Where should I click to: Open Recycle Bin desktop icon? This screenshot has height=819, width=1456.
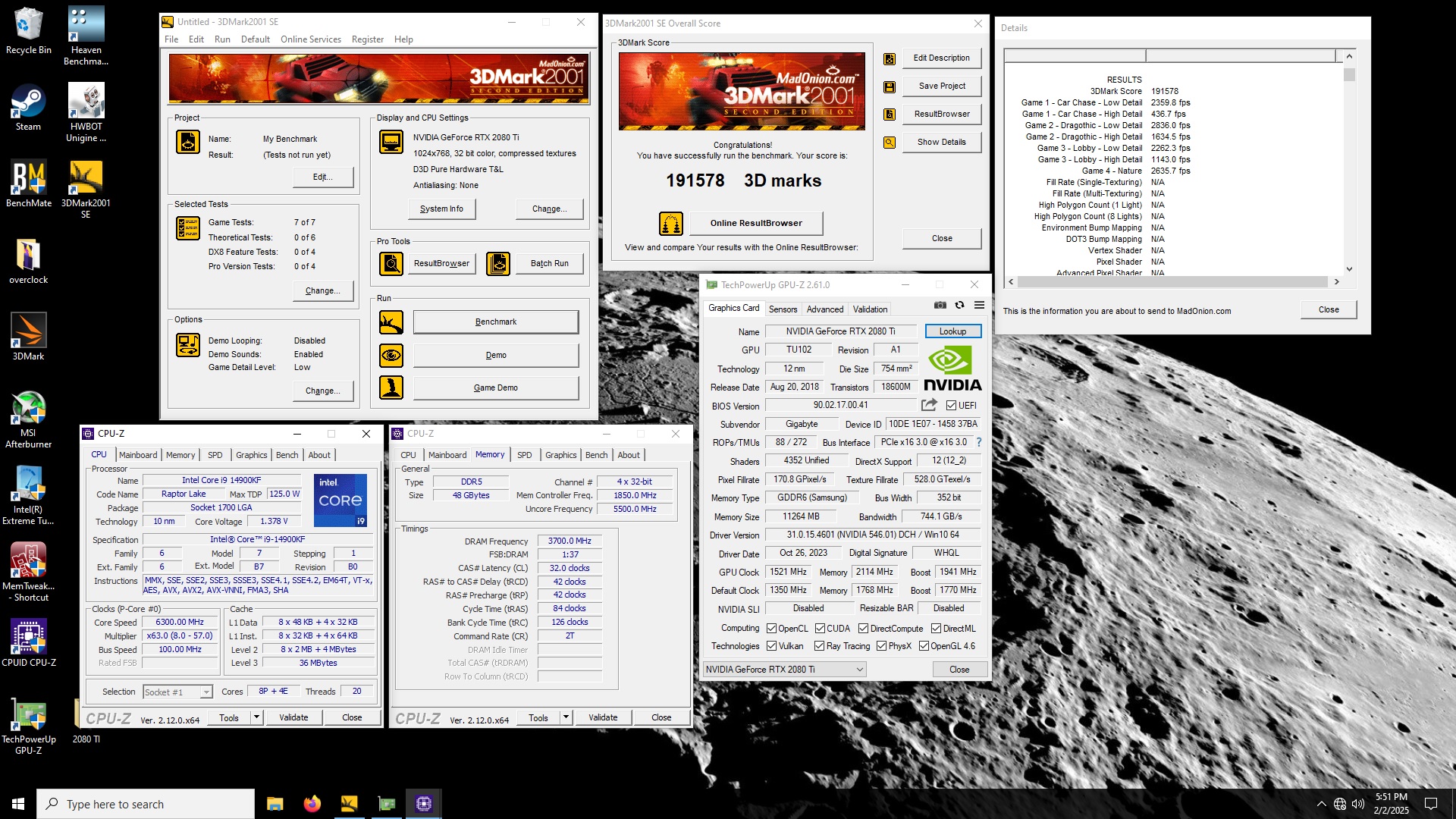coord(28,30)
